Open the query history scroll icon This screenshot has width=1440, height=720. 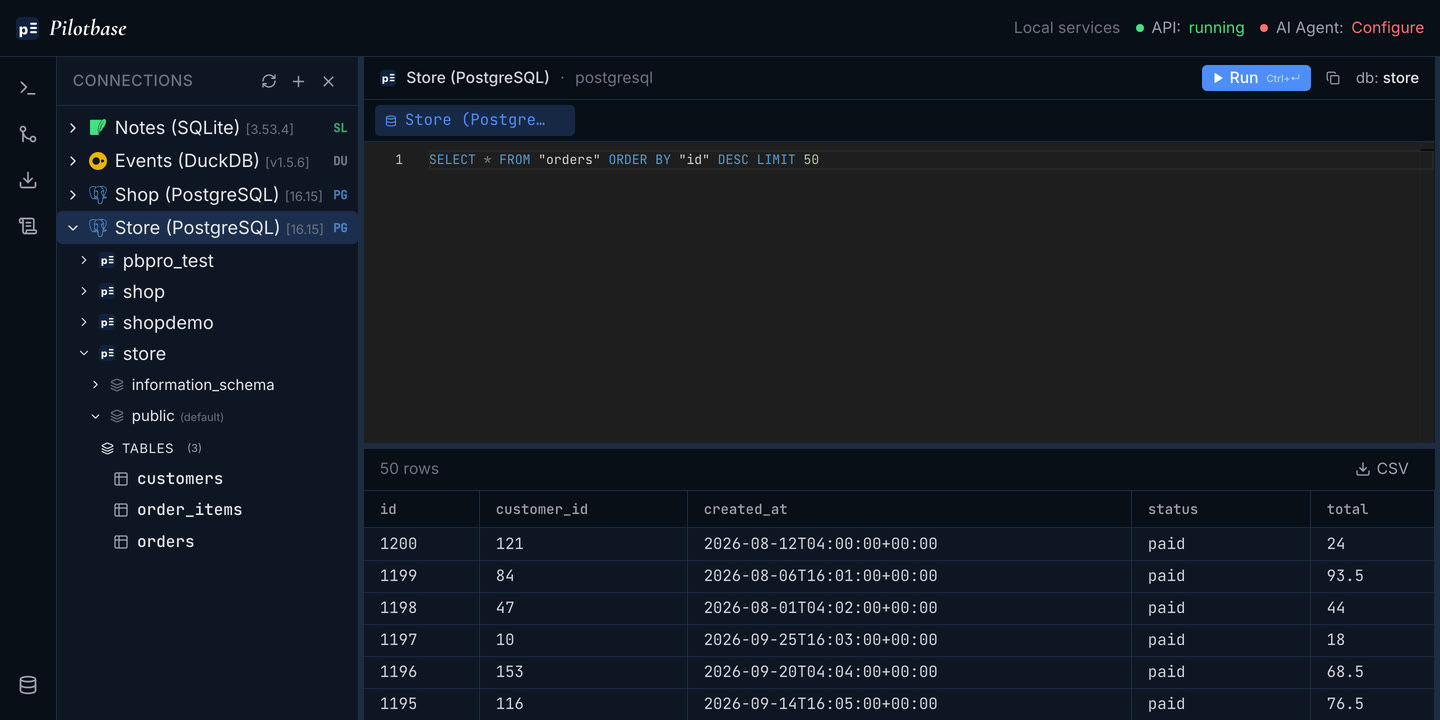click(x=28, y=226)
